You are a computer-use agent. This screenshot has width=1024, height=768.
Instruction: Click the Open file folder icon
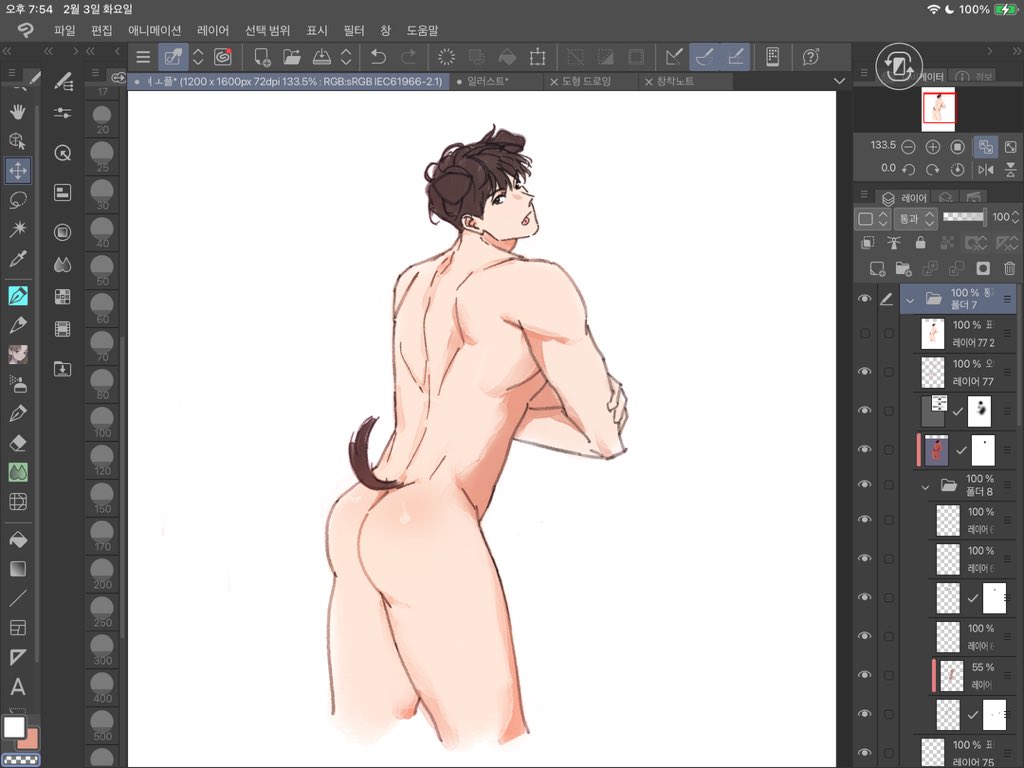[x=292, y=57]
